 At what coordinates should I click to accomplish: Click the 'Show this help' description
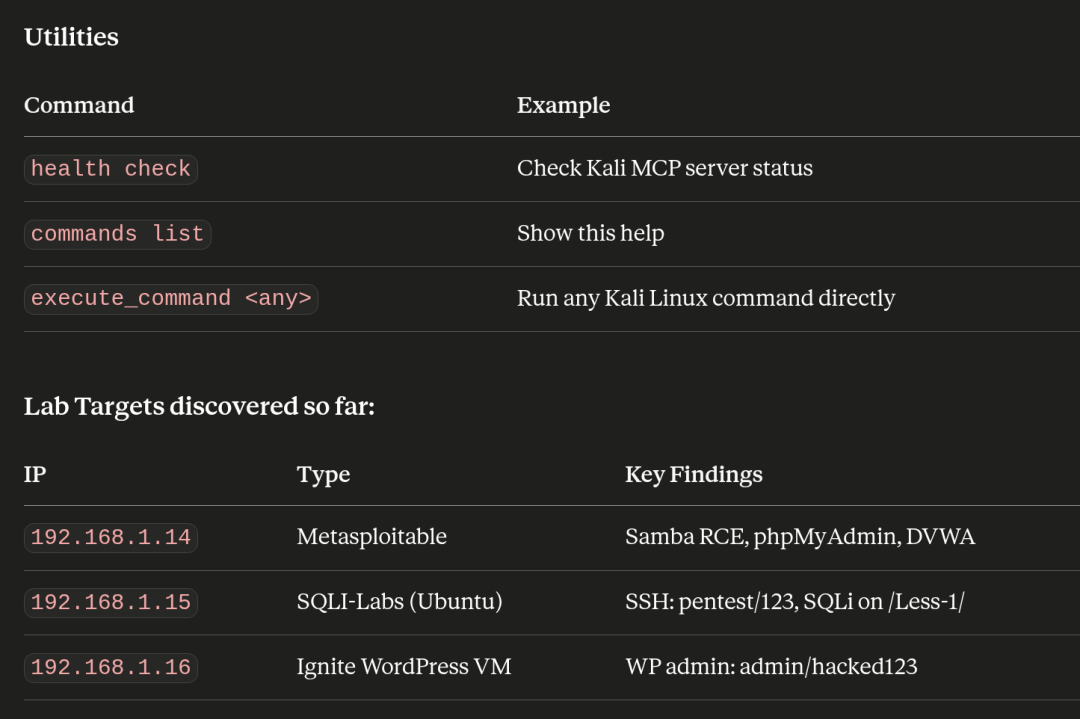click(590, 233)
